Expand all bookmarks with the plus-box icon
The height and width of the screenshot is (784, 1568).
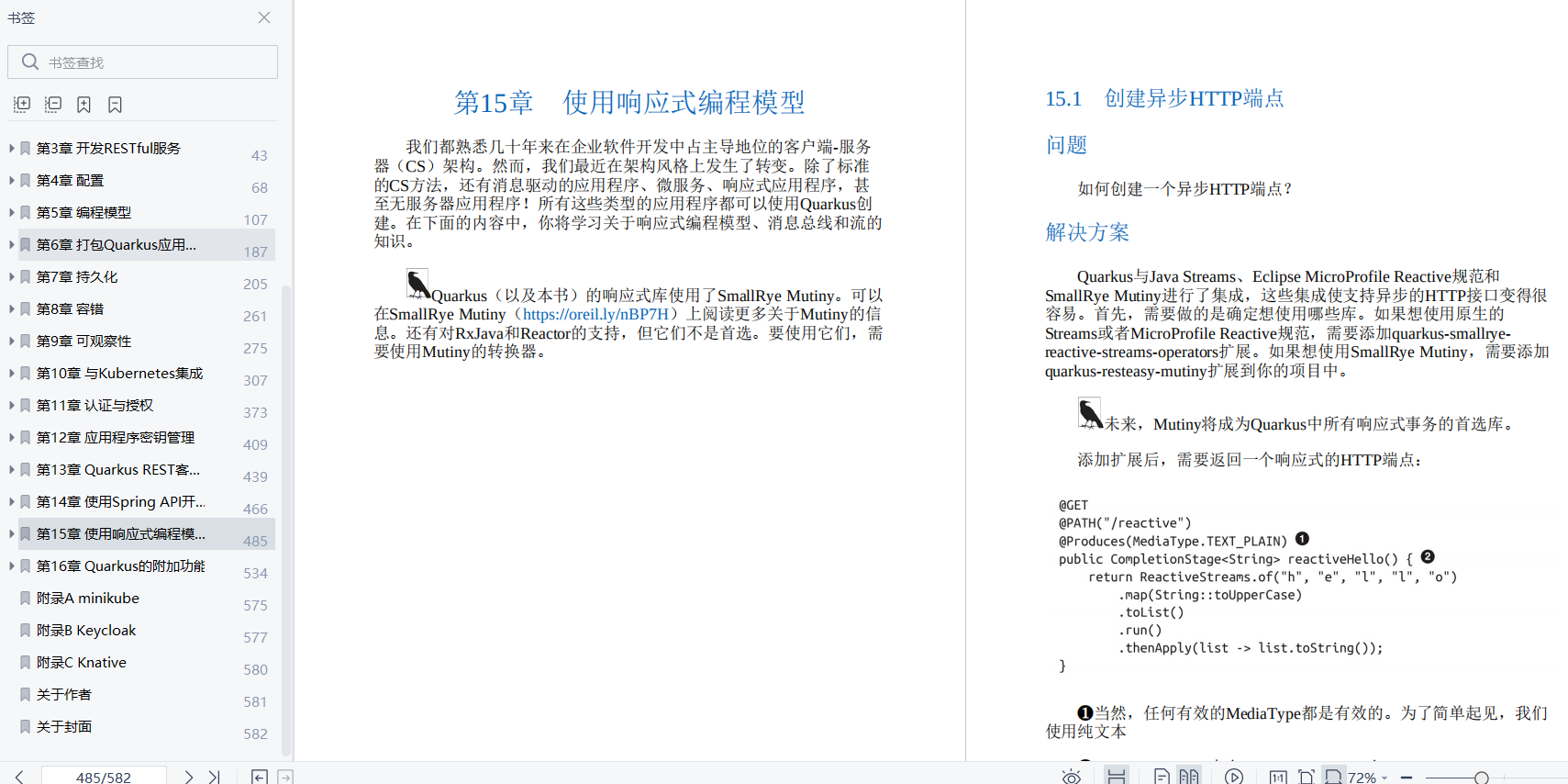[22, 105]
